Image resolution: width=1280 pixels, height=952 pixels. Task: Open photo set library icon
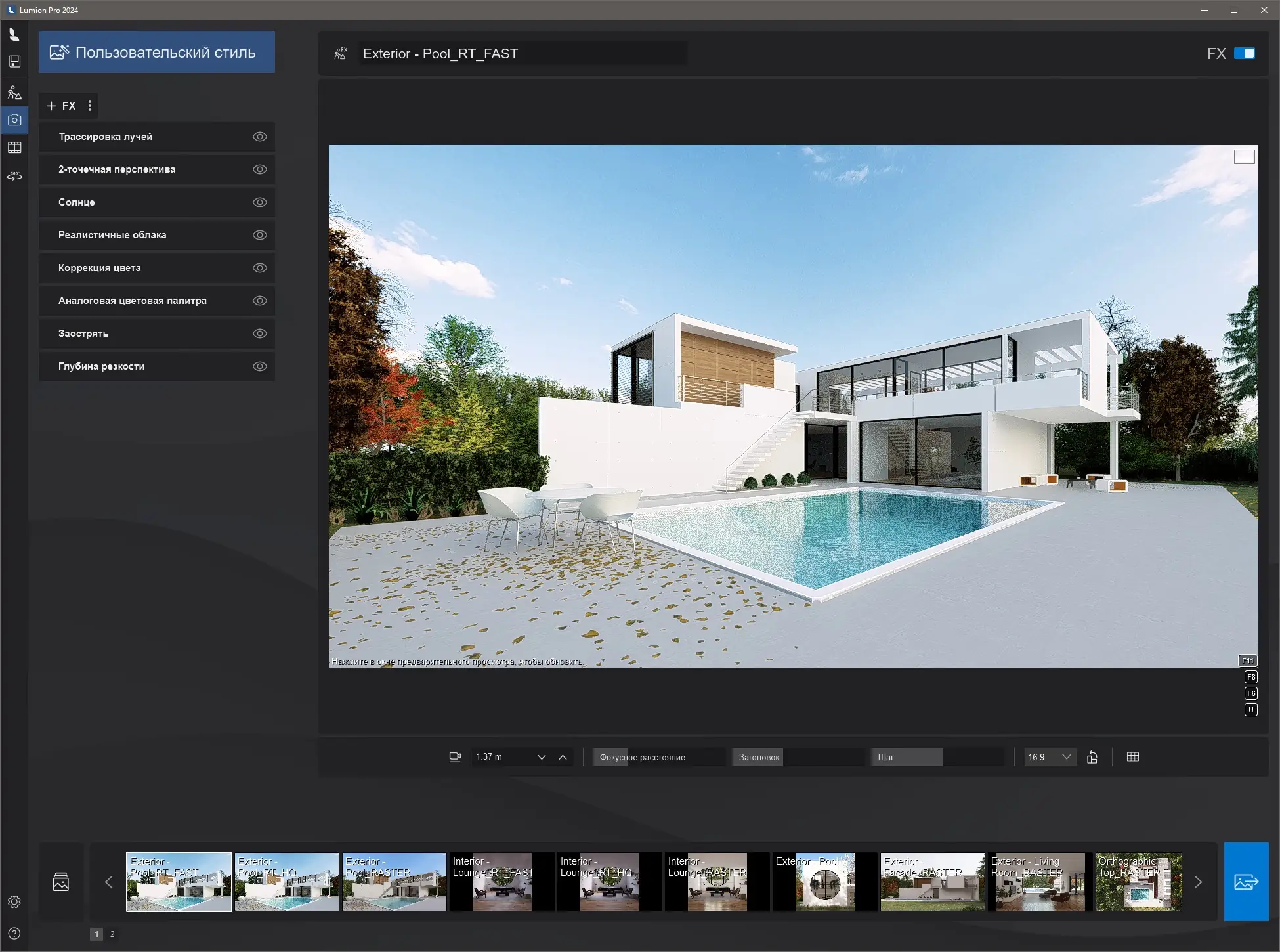pyautogui.click(x=61, y=882)
